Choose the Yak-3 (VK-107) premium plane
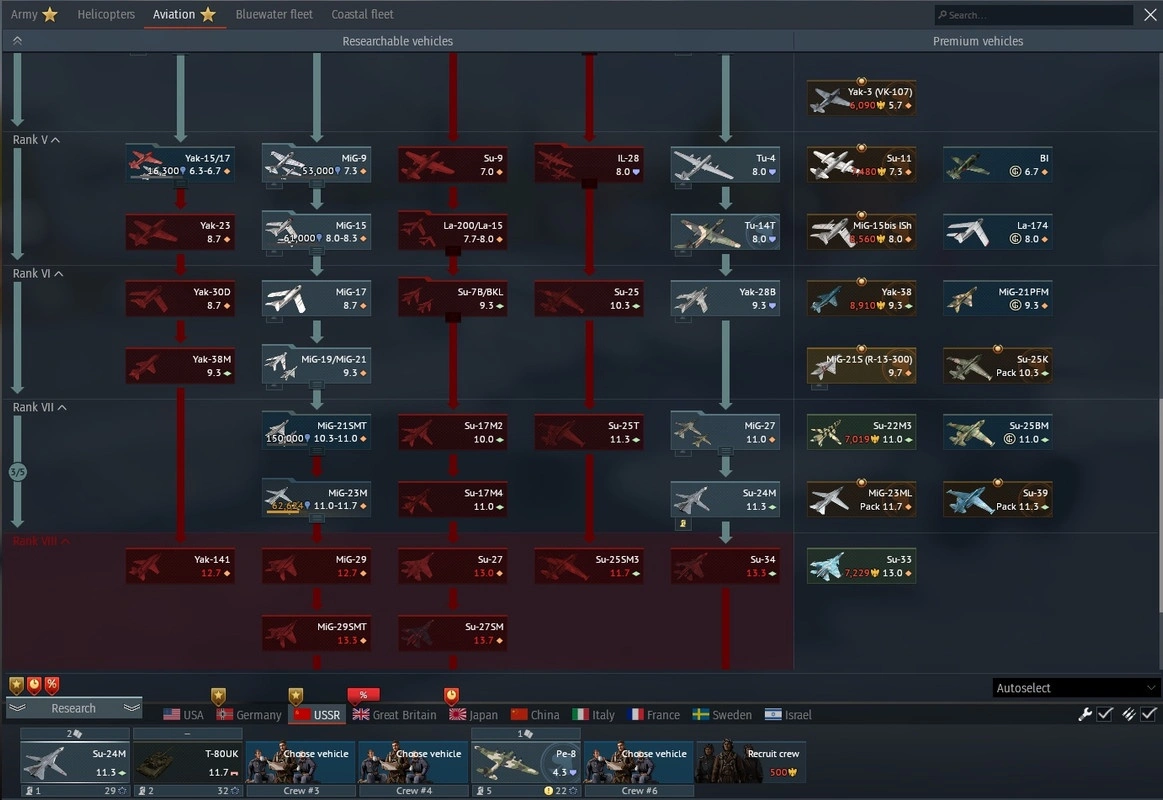The image size is (1163, 800). tap(861, 98)
